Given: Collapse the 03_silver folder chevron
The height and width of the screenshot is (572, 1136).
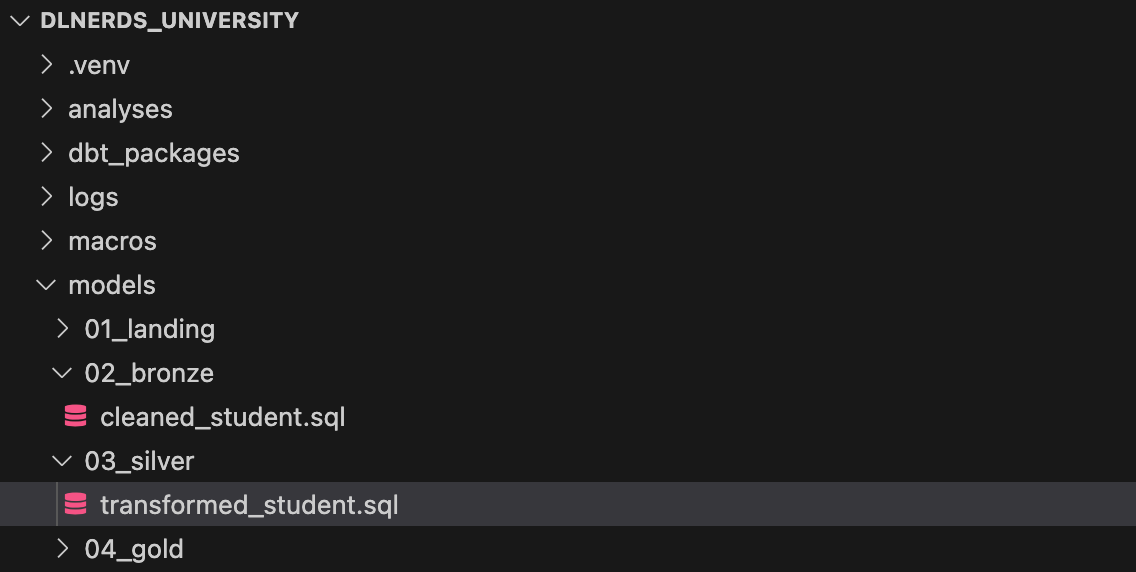Looking at the screenshot, I should (x=62, y=461).
